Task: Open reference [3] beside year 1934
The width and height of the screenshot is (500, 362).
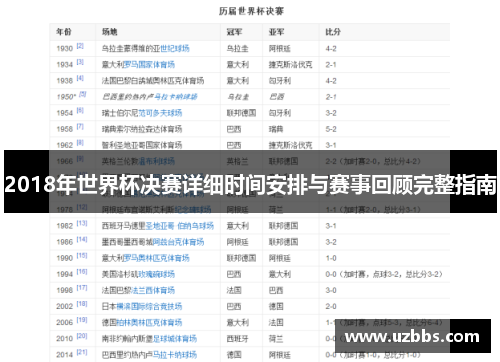Action: [x=80, y=62]
